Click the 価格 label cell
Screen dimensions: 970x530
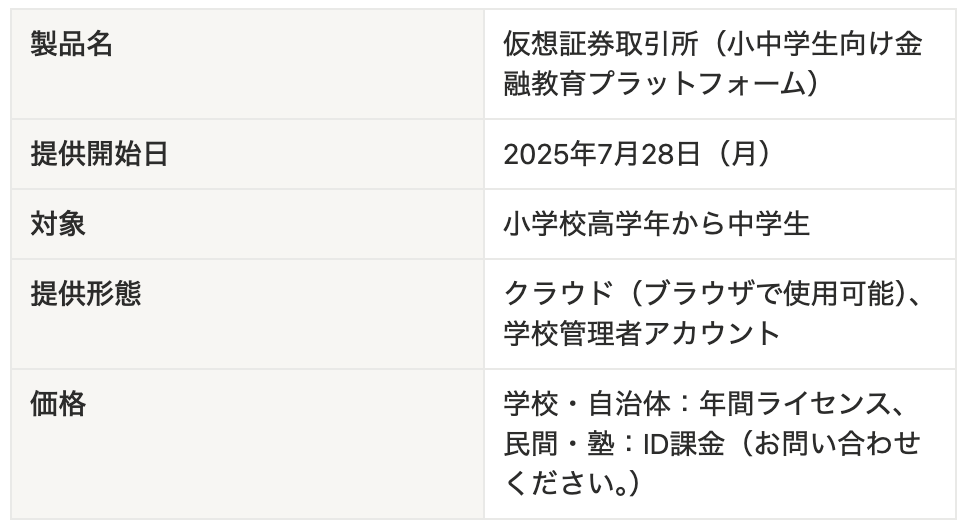pyautogui.click(x=58, y=405)
